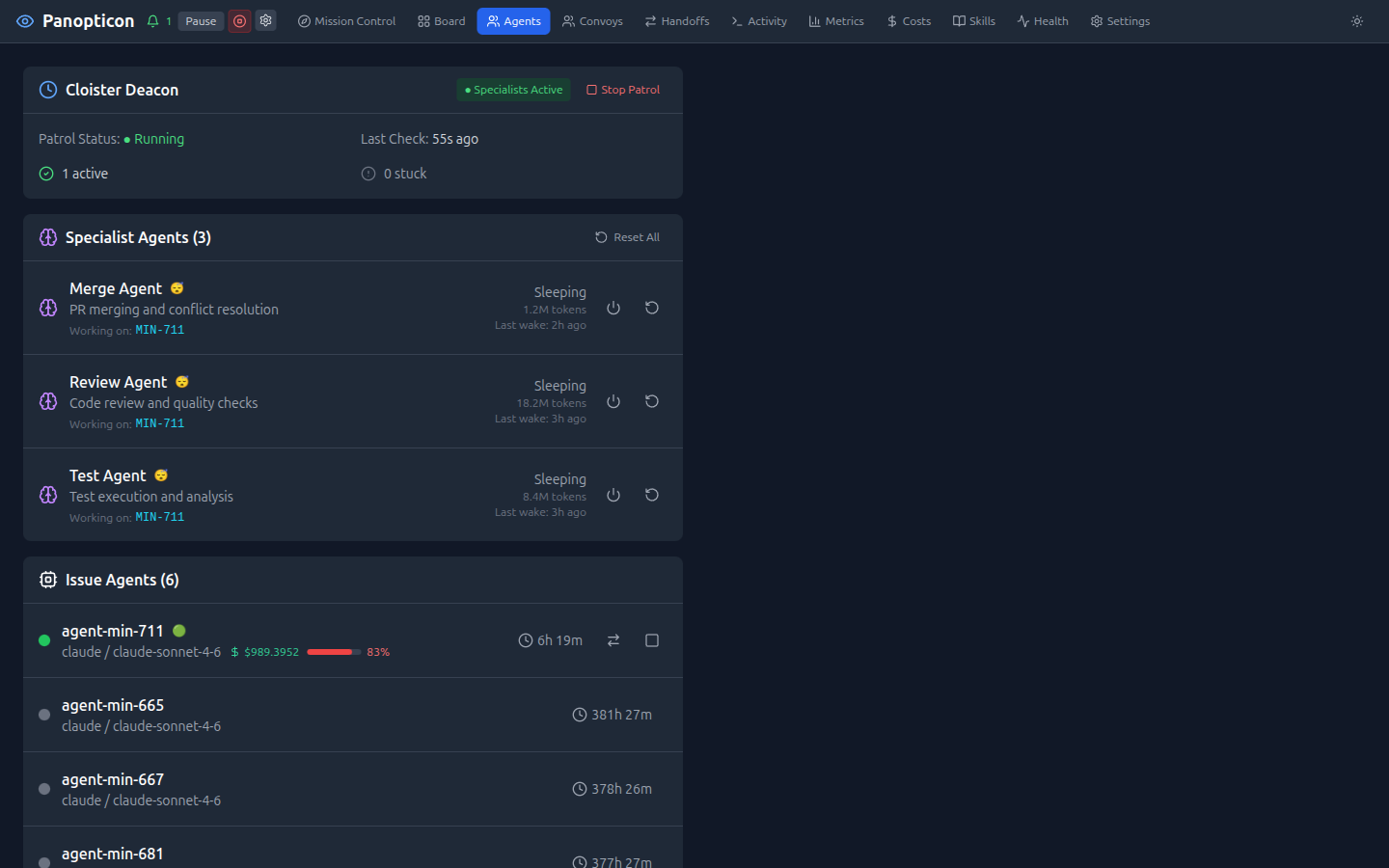Toggle the light/dark theme sun icon
1389x868 pixels.
[1357, 21]
